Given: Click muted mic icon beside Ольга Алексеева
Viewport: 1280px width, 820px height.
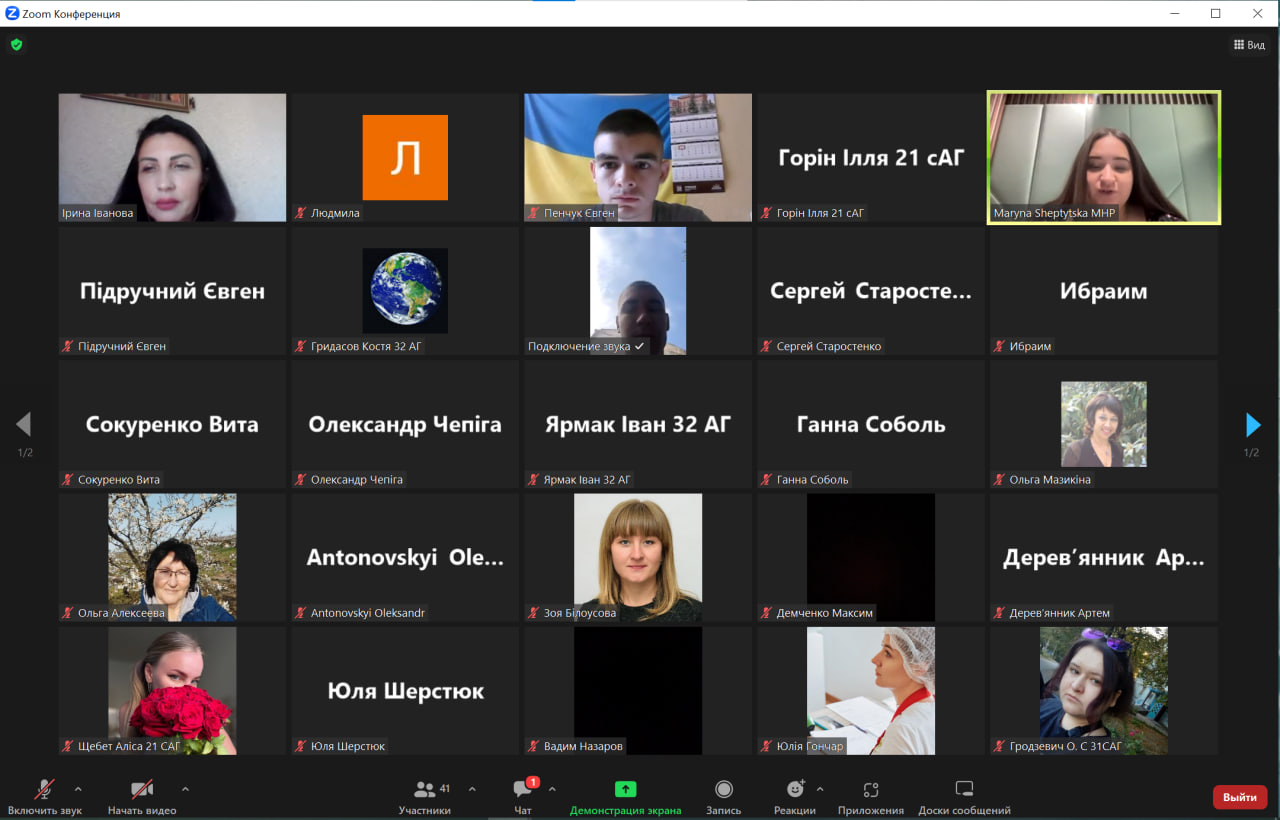Looking at the screenshot, I should coord(68,613).
